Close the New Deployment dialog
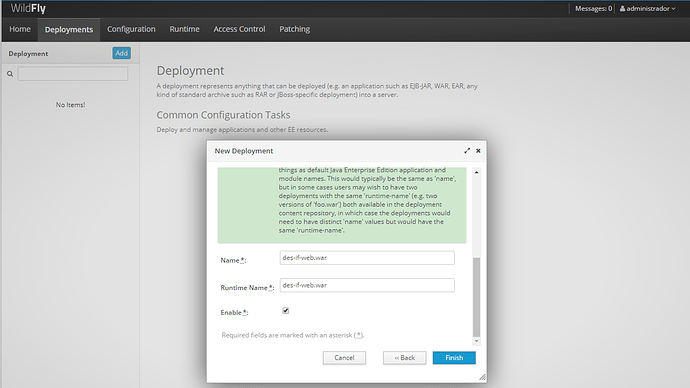 [x=478, y=151]
